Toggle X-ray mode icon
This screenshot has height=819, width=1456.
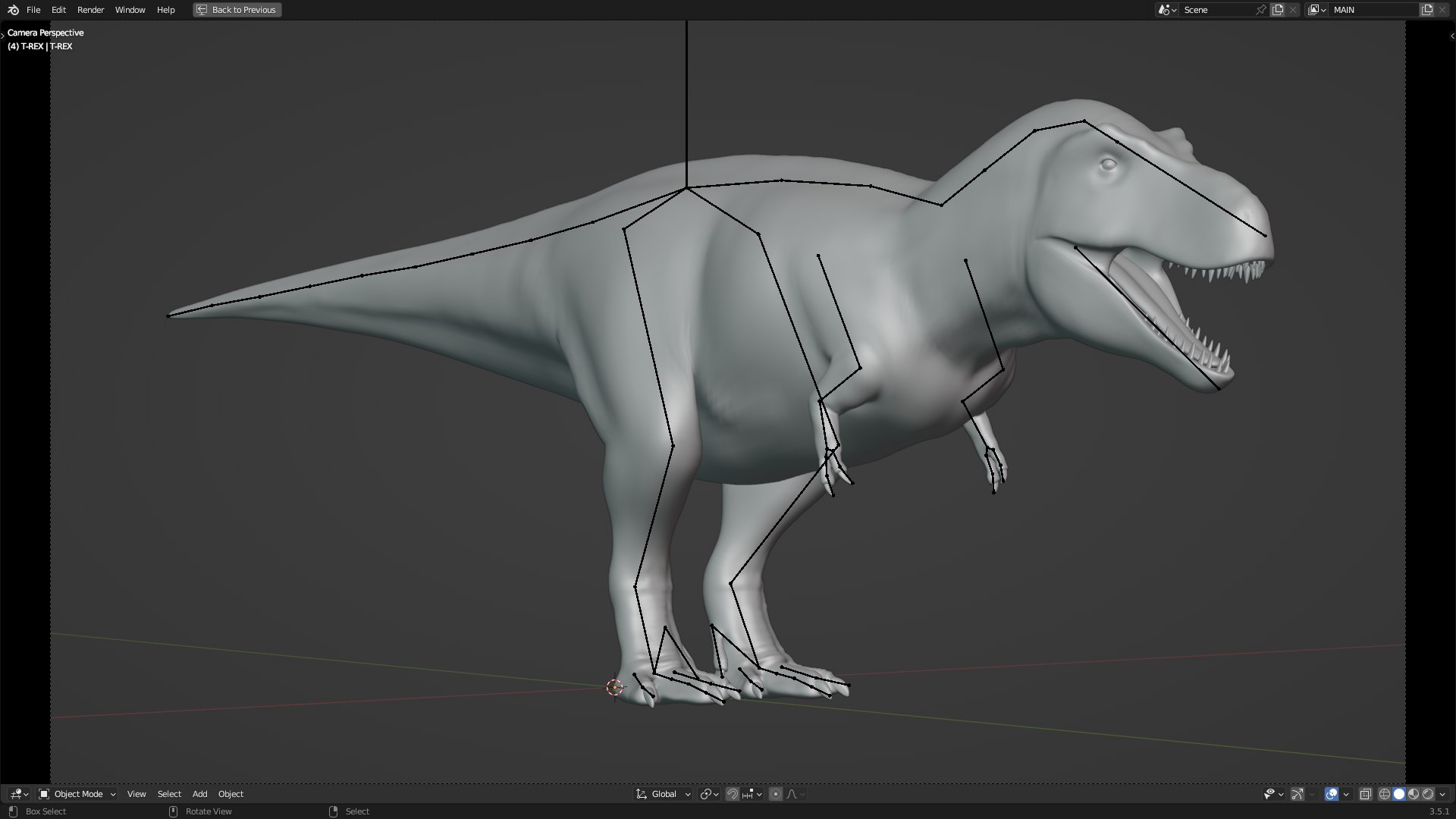[x=1365, y=794]
